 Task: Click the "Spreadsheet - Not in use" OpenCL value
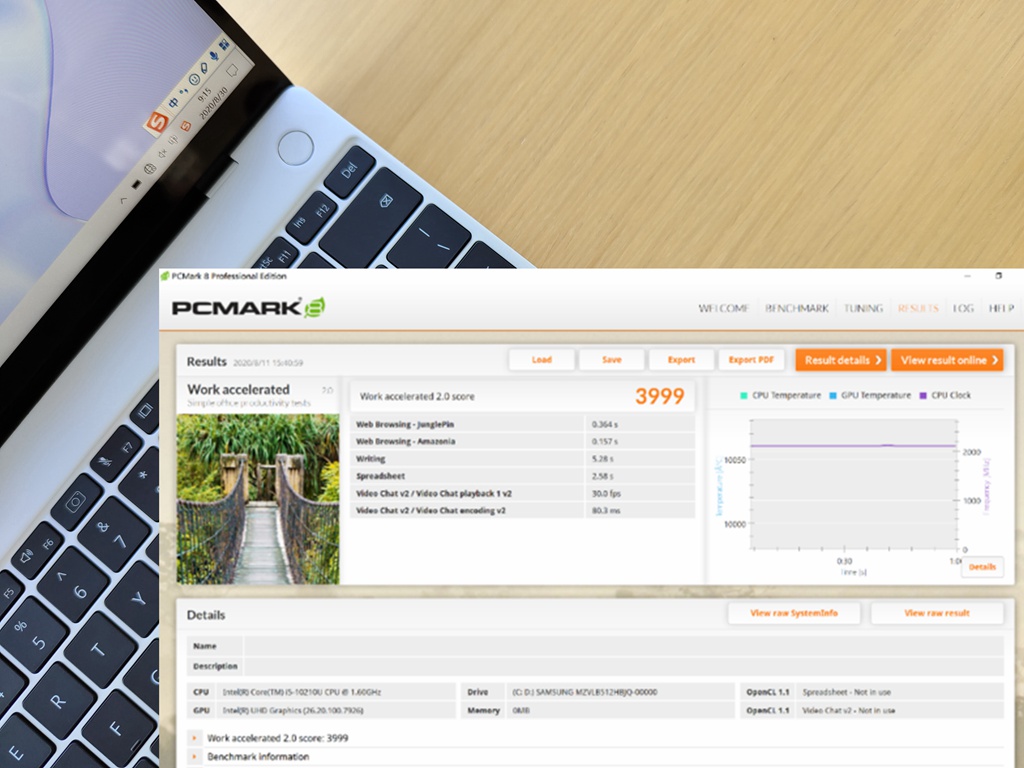pyautogui.click(x=846, y=692)
